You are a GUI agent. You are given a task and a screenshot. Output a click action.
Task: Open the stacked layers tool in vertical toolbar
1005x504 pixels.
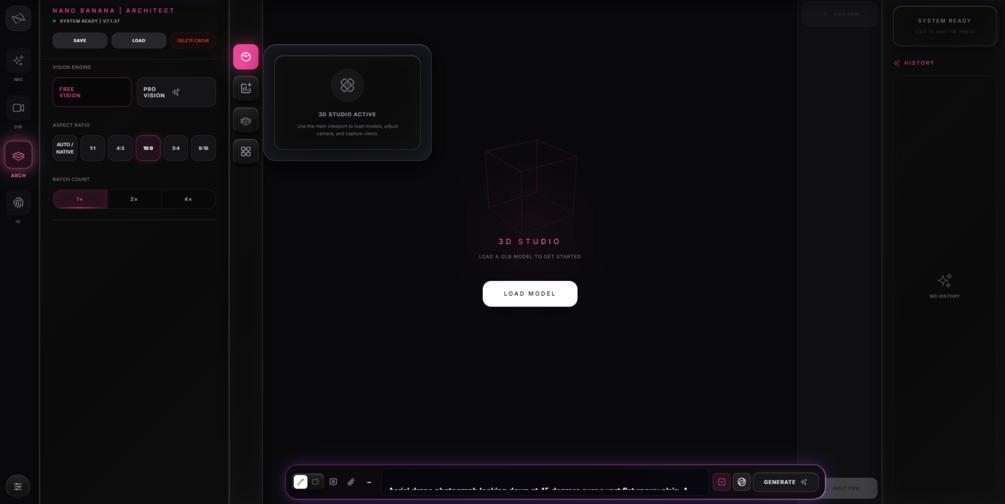pyautogui.click(x=245, y=120)
